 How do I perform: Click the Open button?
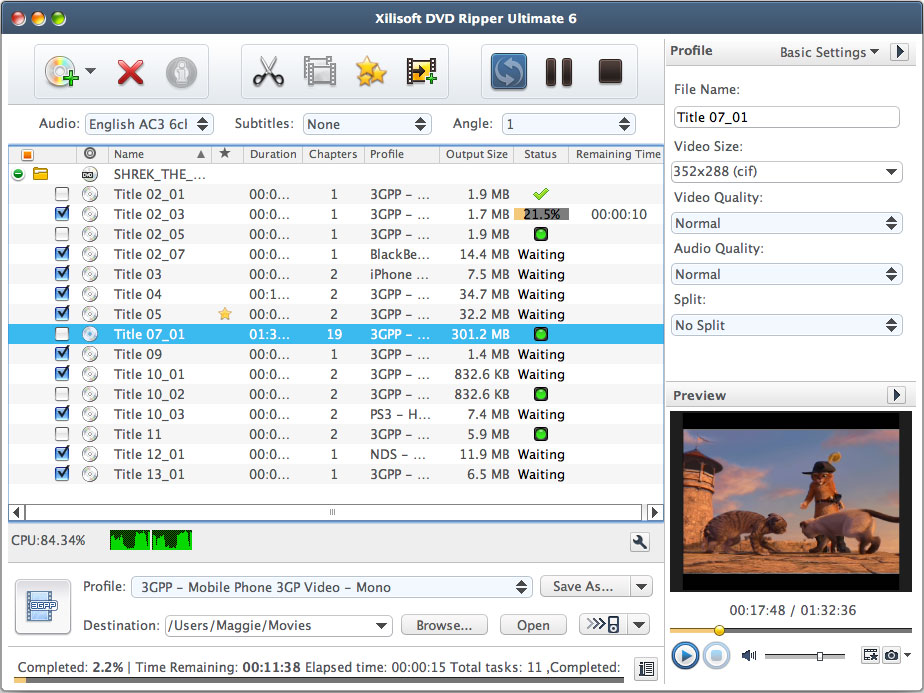click(533, 625)
